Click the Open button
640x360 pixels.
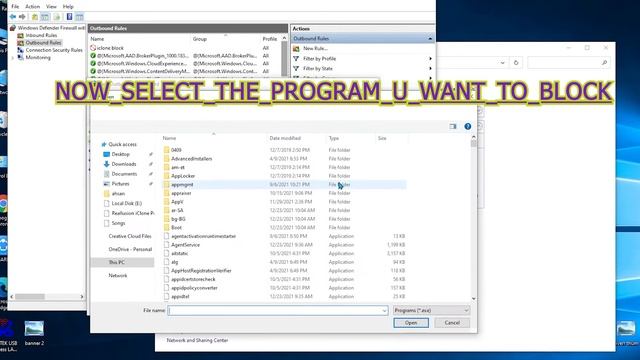coord(411,323)
